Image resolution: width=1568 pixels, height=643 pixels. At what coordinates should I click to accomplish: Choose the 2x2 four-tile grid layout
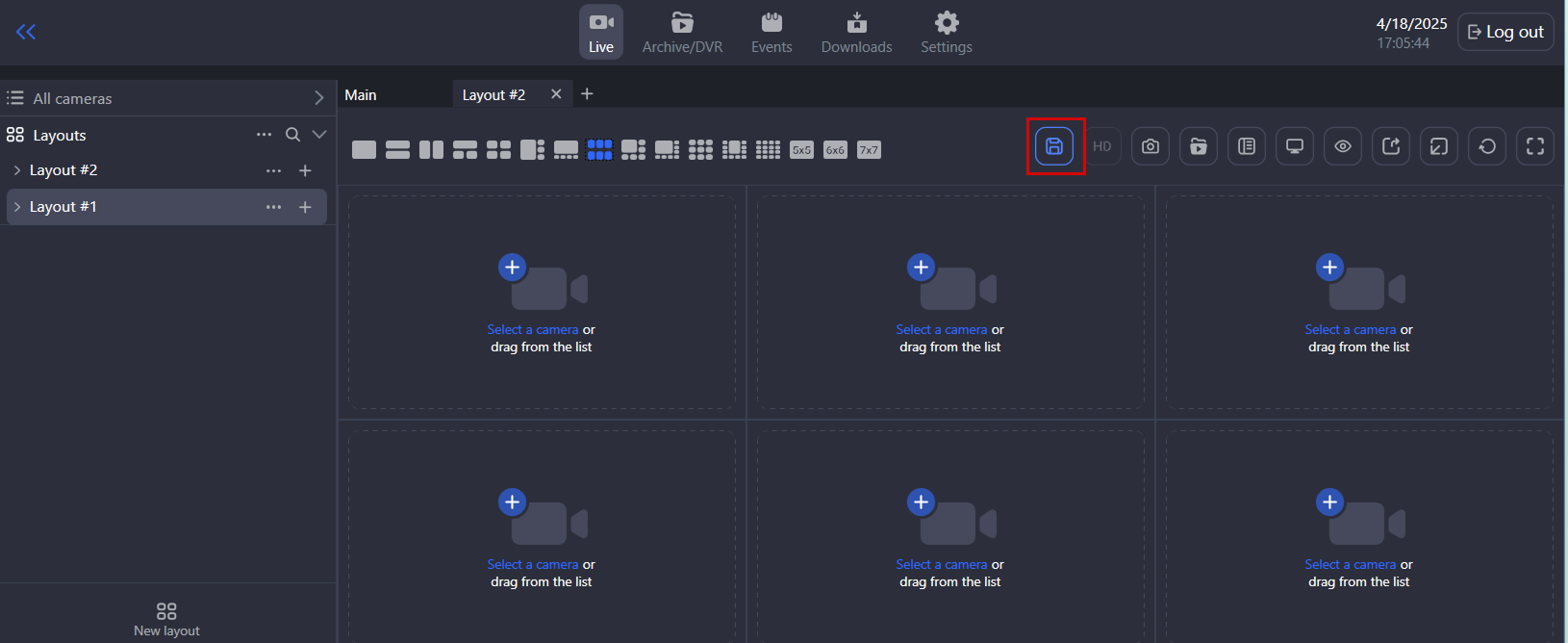(498, 149)
